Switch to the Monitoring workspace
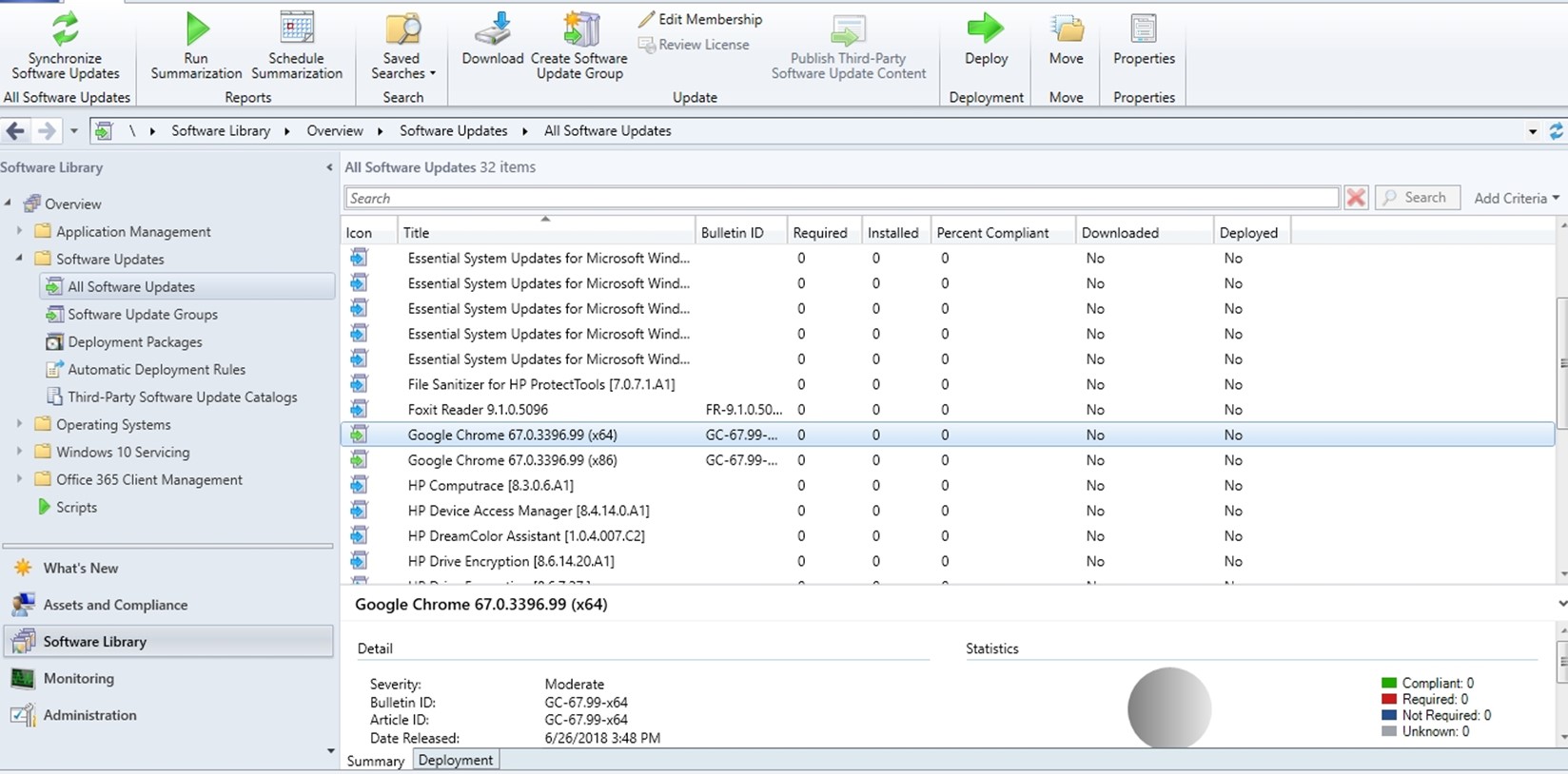This screenshot has width=1568, height=774. click(x=78, y=679)
